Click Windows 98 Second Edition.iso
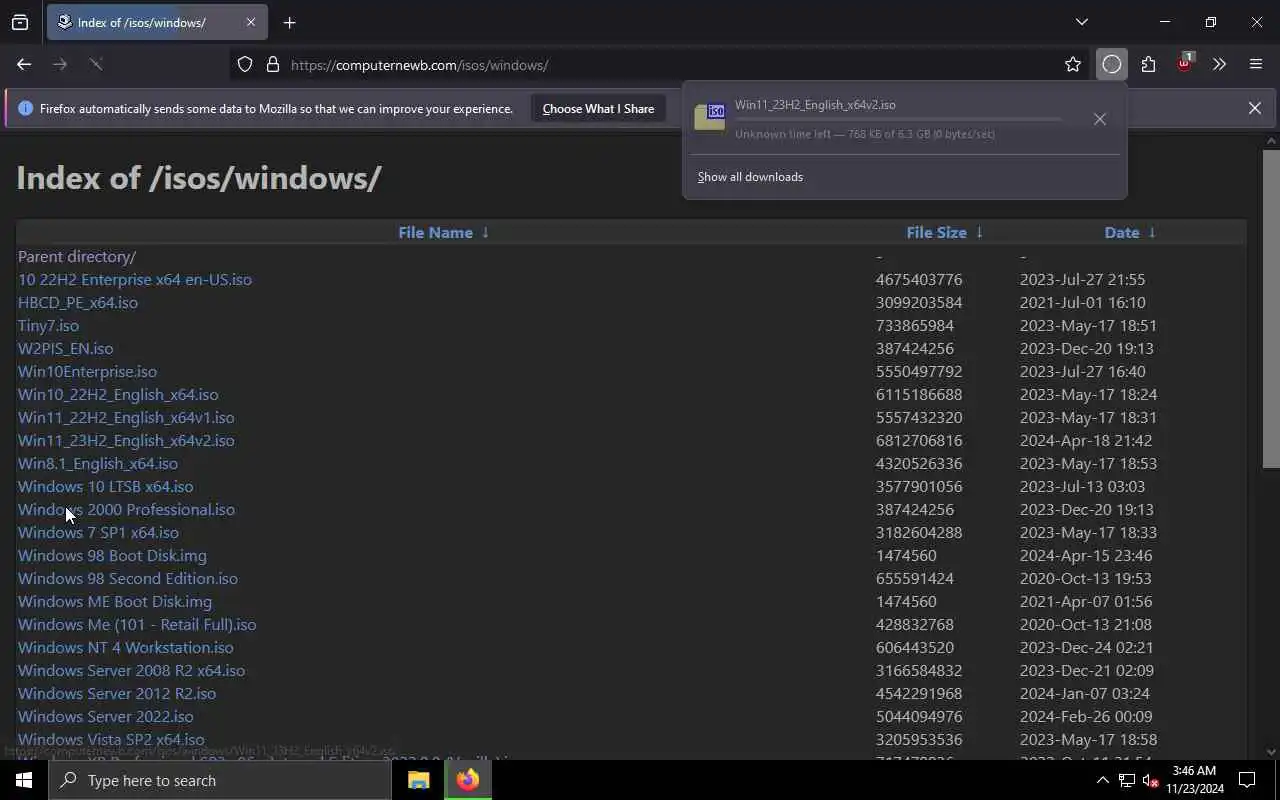1280x800 pixels. pyautogui.click(x=128, y=579)
